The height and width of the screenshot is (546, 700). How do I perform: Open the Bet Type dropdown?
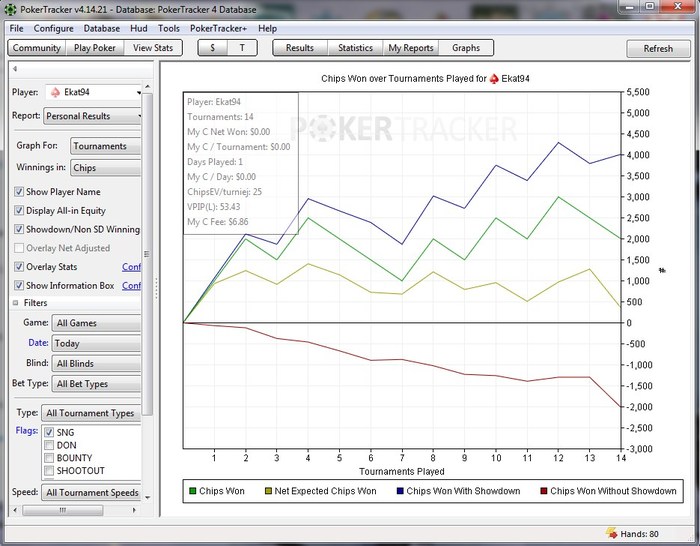[96, 384]
